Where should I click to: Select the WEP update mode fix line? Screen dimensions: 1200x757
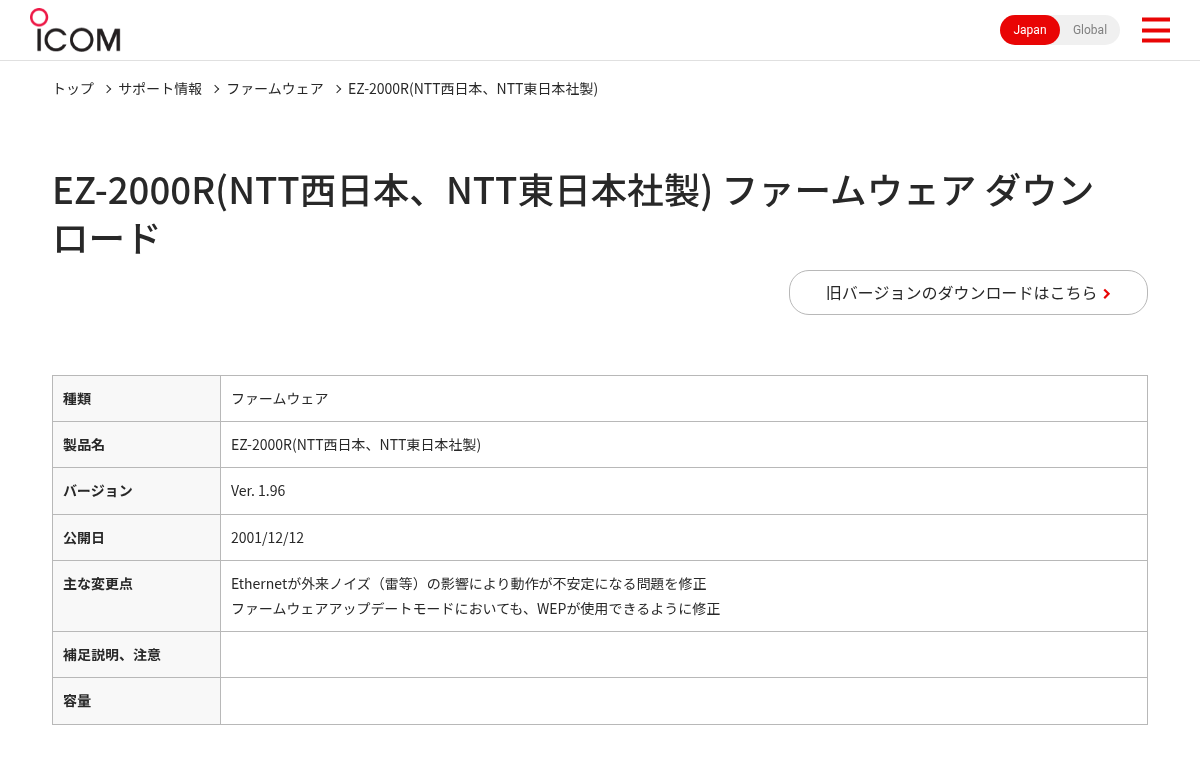(x=476, y=608)
